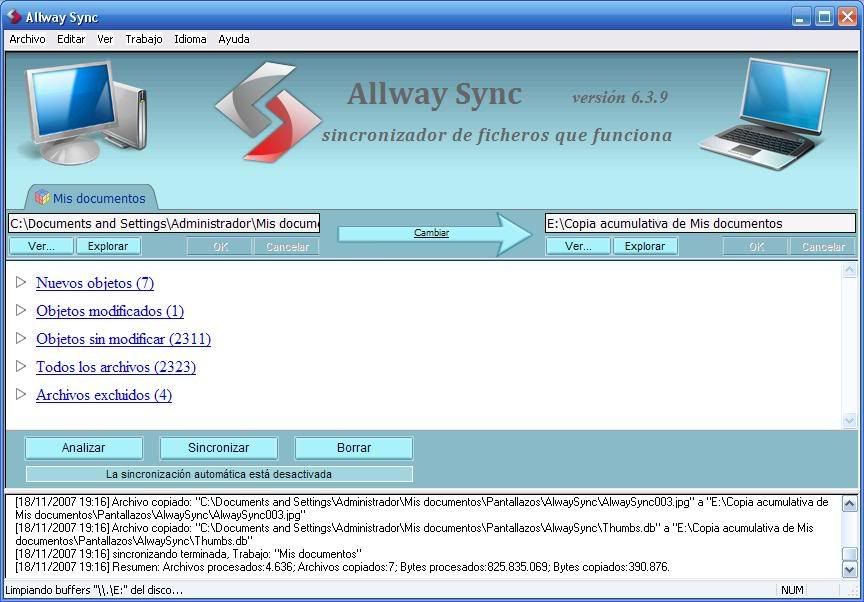Open the Ver menu
The image size is (864, 602).
coord(105,39)
